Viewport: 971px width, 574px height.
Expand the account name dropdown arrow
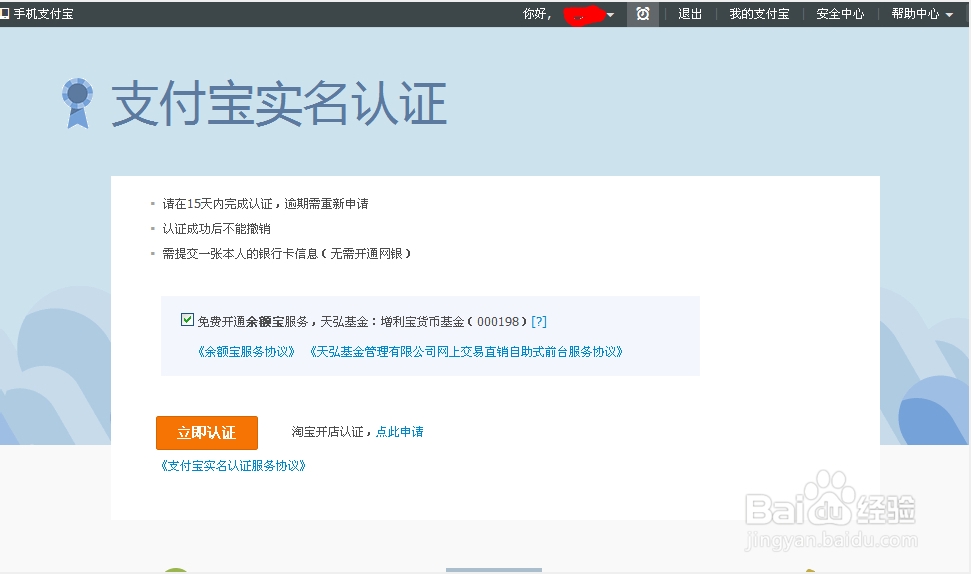click(611, 15)
